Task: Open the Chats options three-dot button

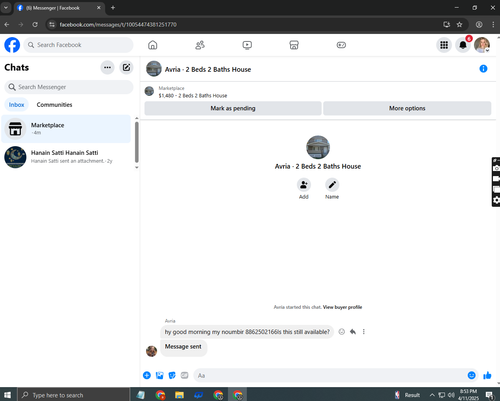Action: coord(107,67)
